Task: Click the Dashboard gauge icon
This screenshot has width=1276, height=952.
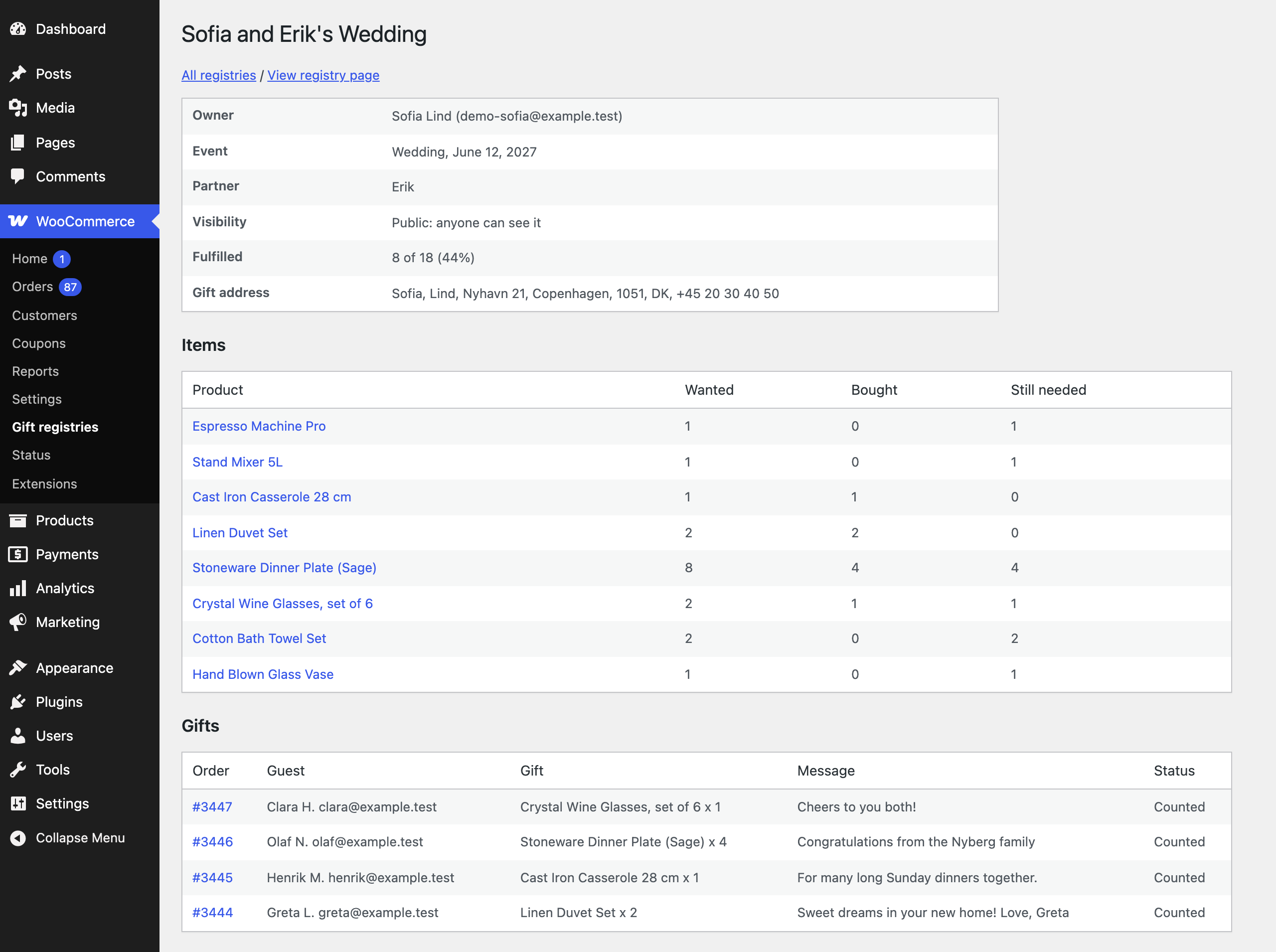Action: tap(18, 29)
